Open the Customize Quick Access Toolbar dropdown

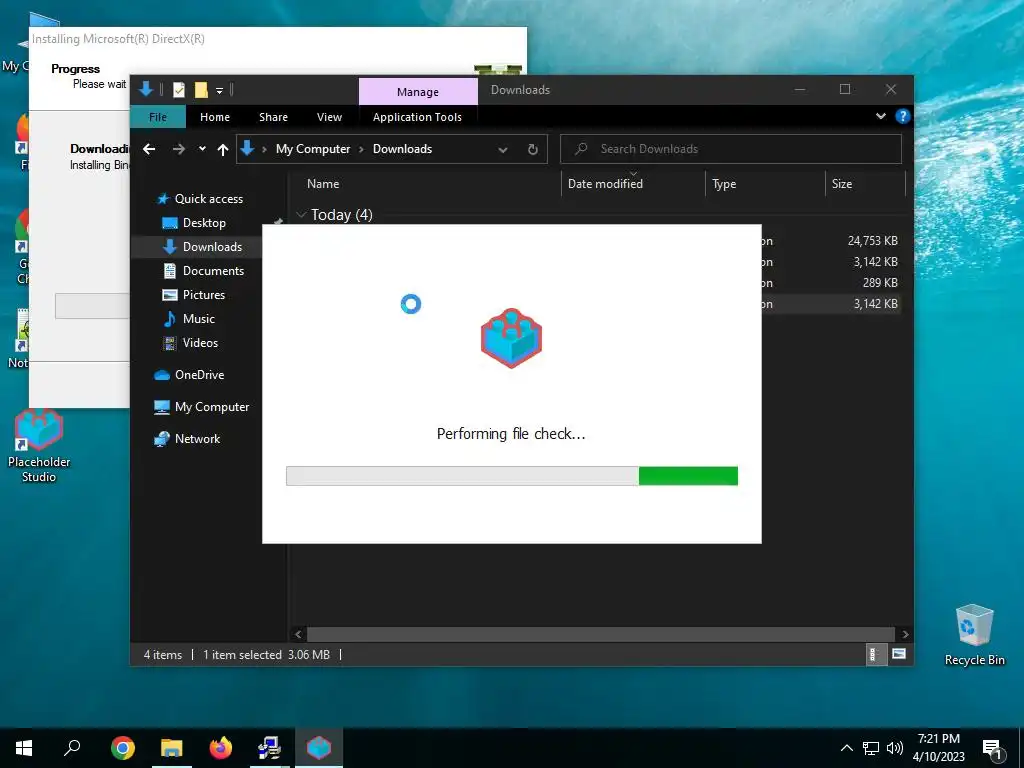[219, 90]
